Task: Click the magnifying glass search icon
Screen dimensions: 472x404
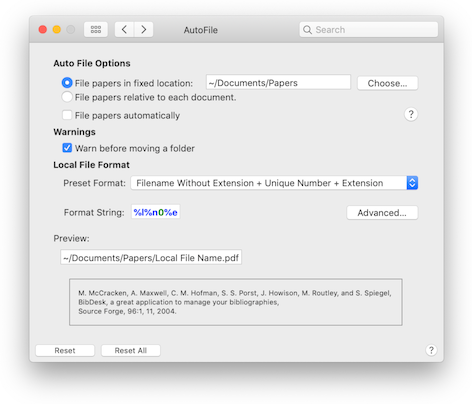Action: pos(307,30)
